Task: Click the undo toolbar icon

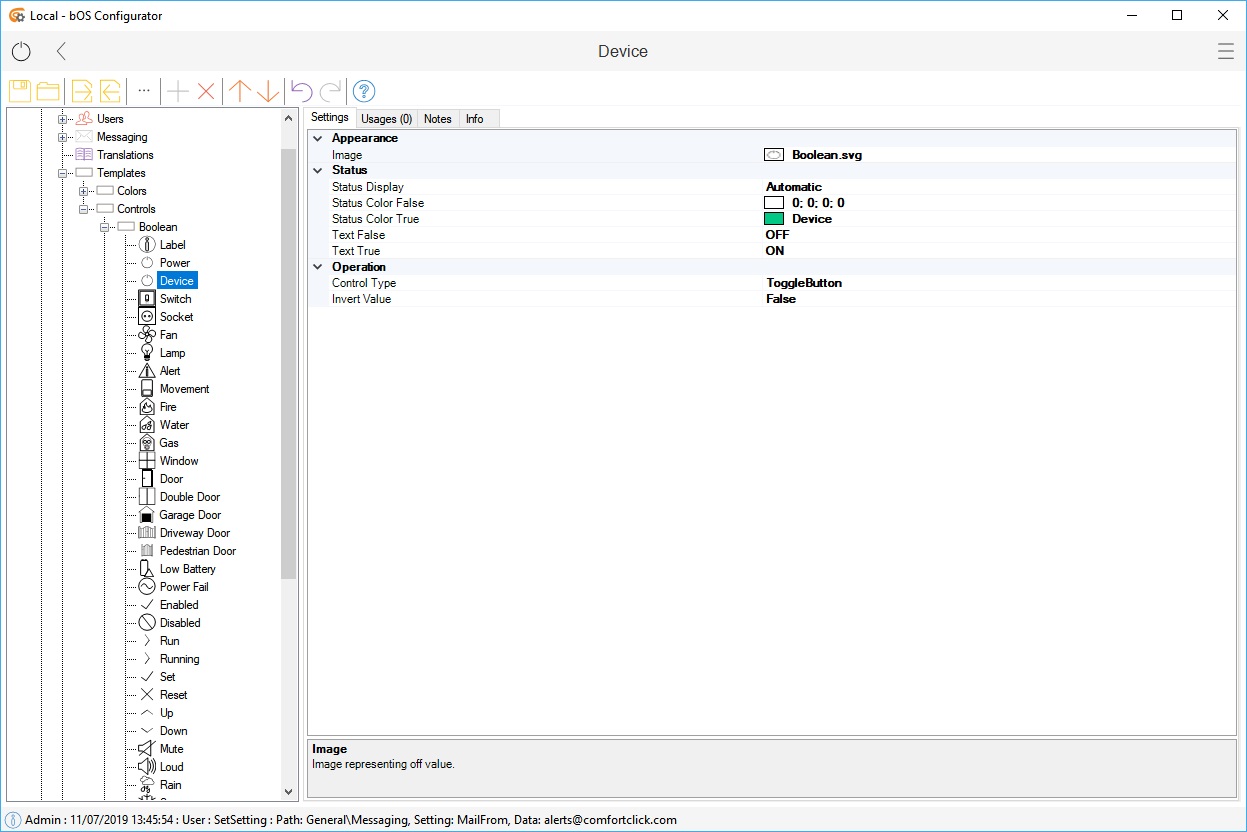Action: pos(301,91)
